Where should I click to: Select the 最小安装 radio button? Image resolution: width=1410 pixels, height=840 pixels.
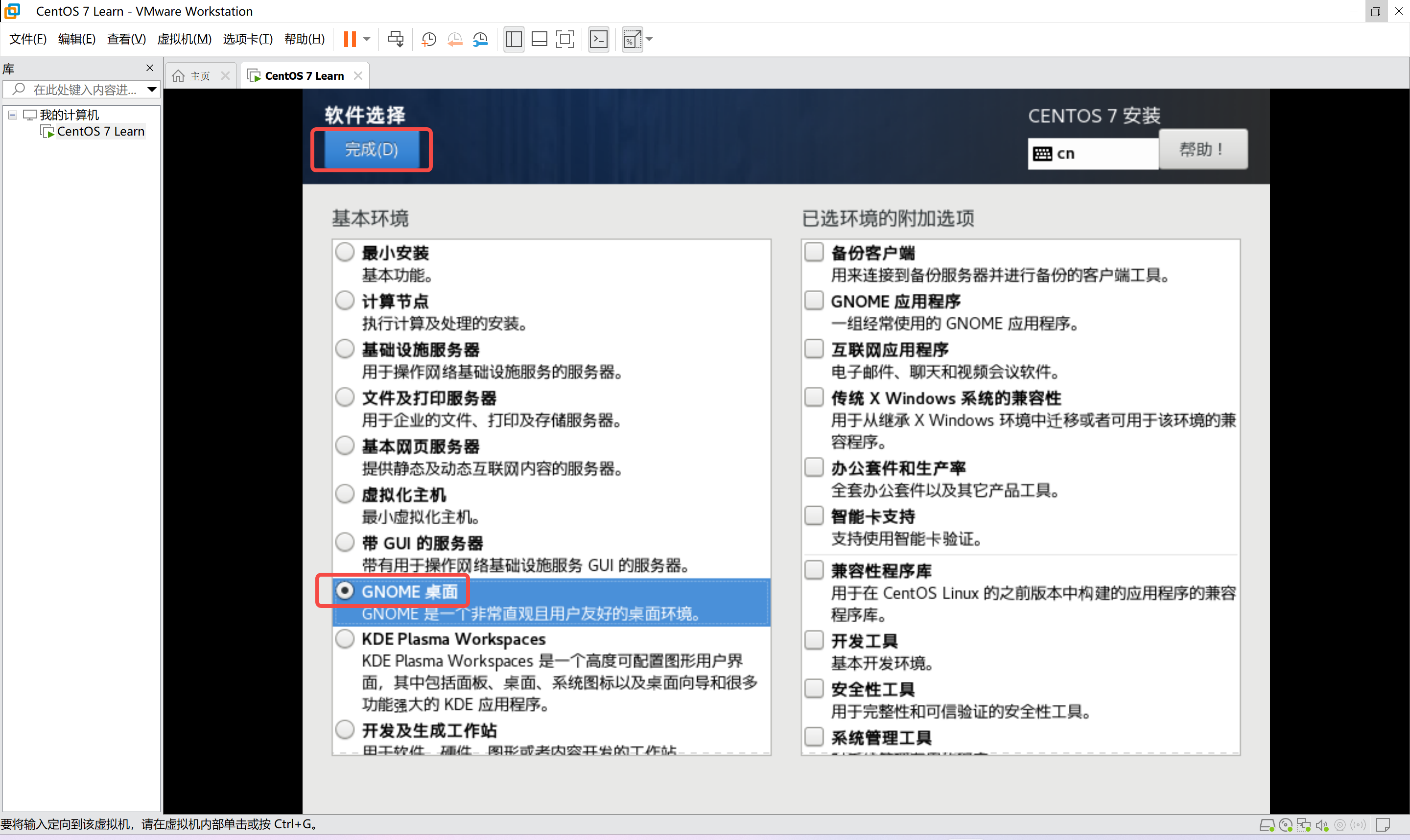coord(345,252)
